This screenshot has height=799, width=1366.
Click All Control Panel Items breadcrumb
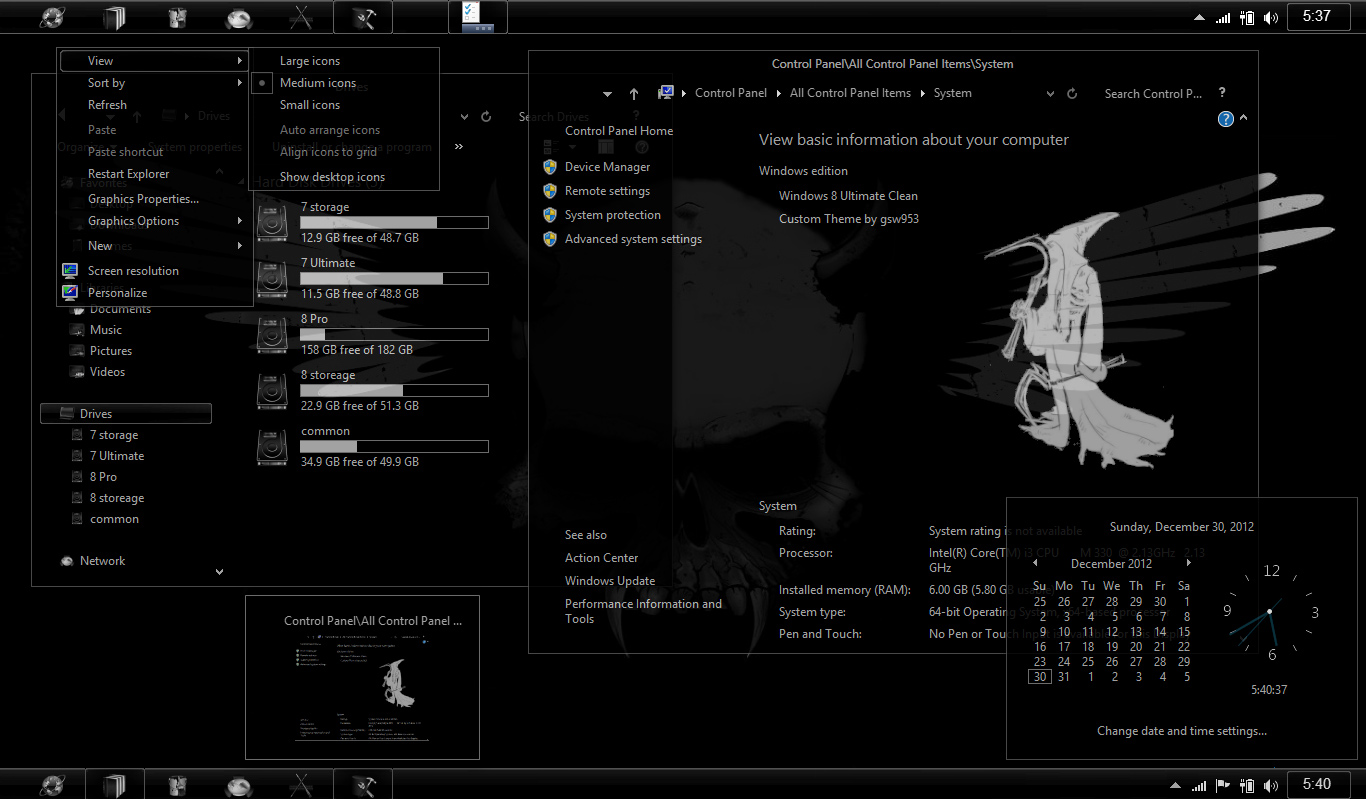[x=850, y=93]
